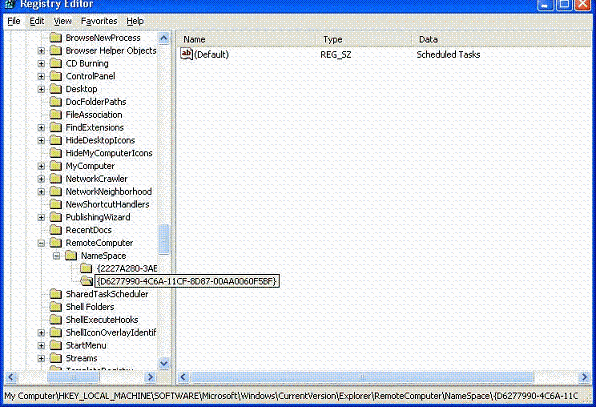Click the tree pane vertical scrollbar thumb

pos(164,239)
